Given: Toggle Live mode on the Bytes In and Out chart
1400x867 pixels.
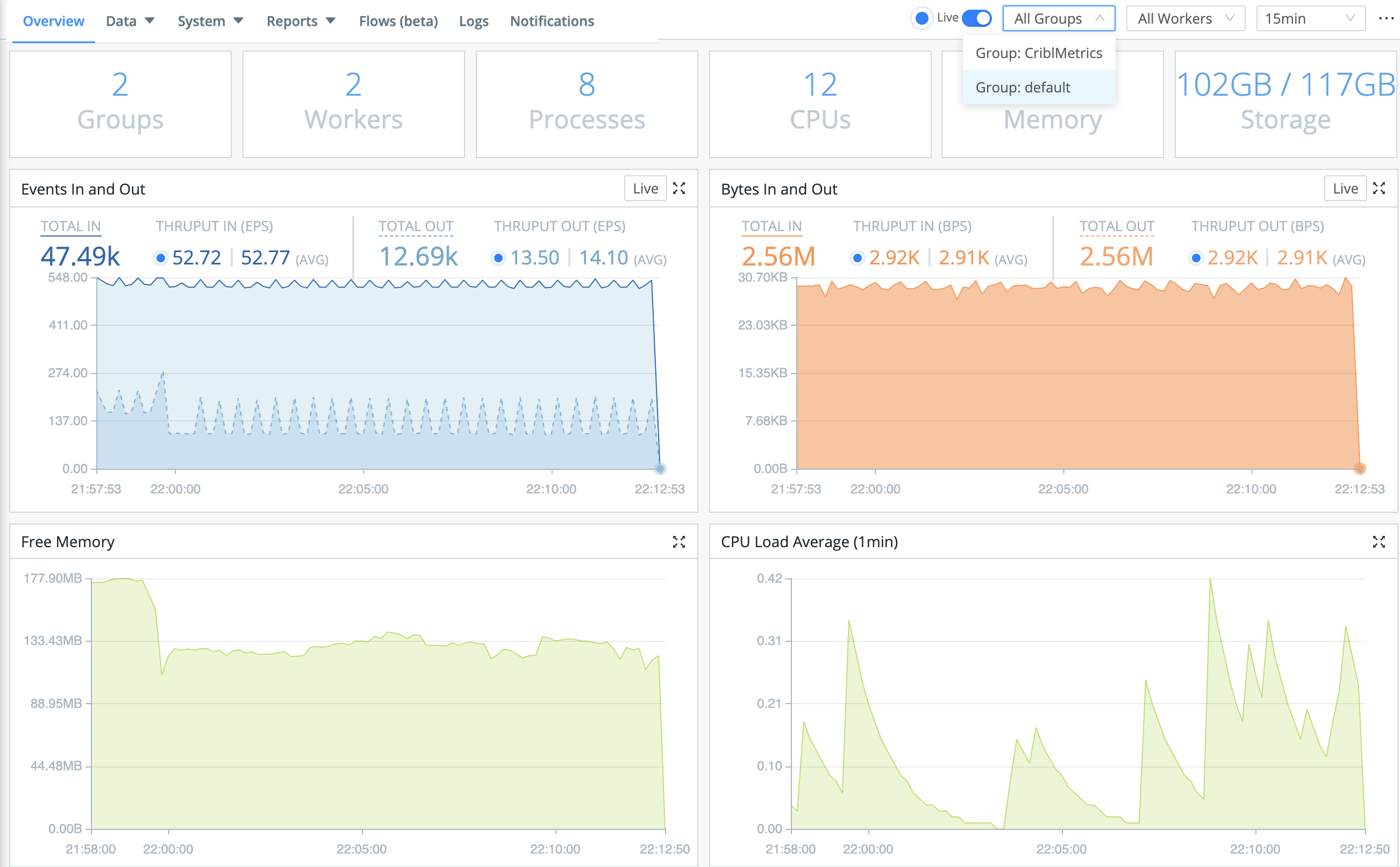Looking at the screenshot, I should pyautogui.click(x=1345, y=188).
